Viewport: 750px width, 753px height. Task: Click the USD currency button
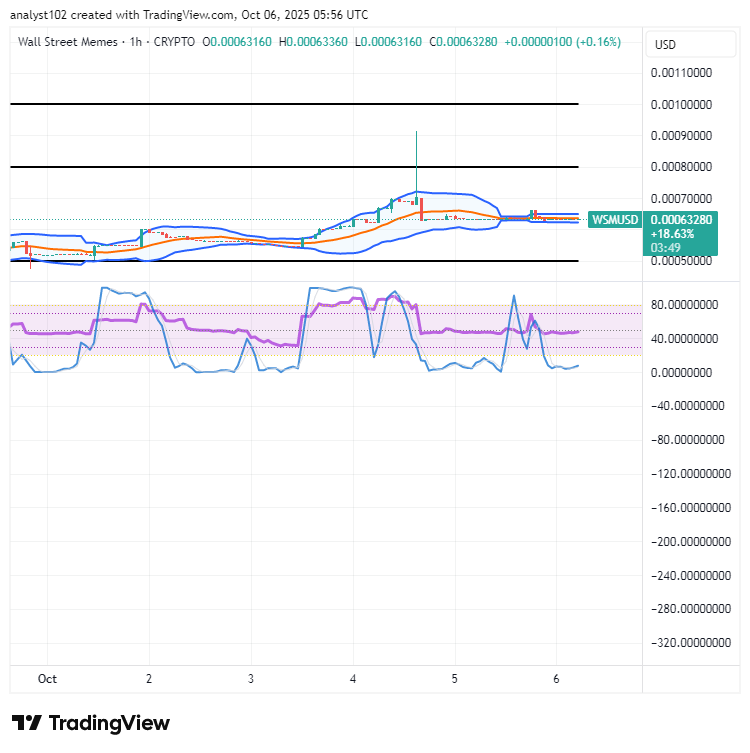690,45
